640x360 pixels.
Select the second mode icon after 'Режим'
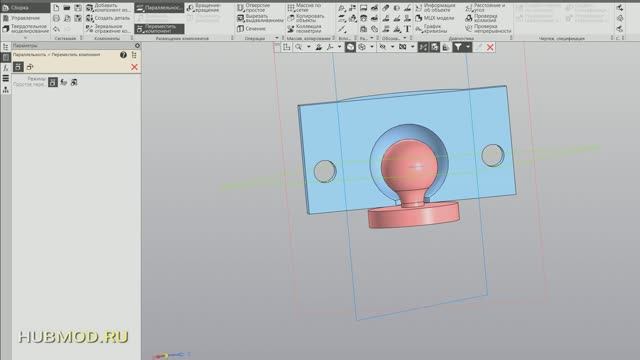64,82
